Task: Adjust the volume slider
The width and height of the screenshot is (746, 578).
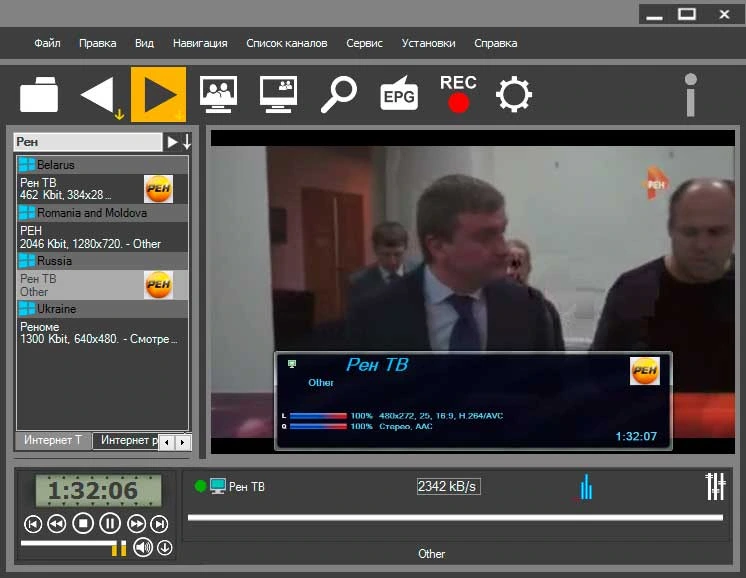Action: tap(73, 547)
